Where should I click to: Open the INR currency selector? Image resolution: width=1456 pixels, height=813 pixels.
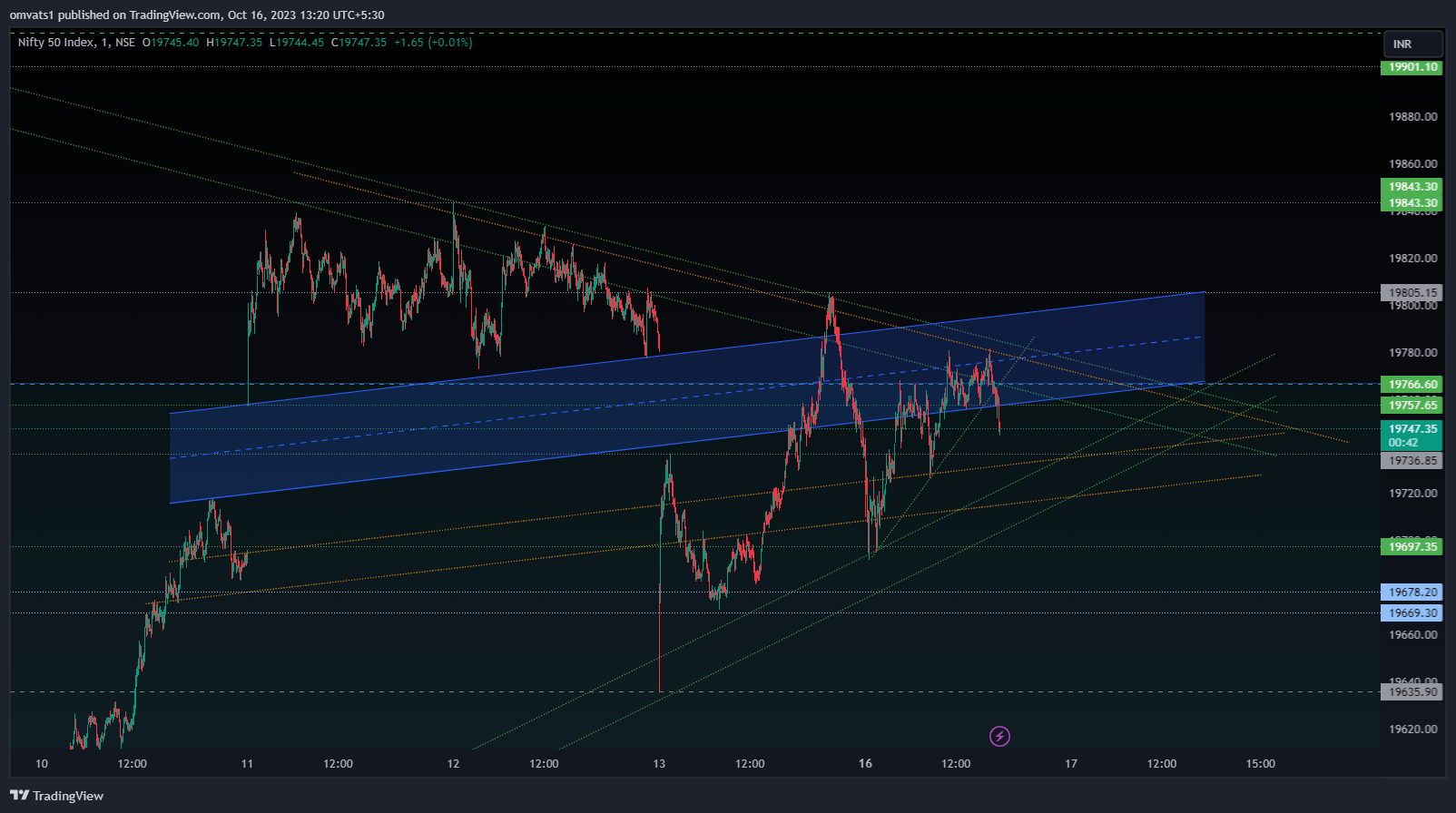tap(1412, 44)
